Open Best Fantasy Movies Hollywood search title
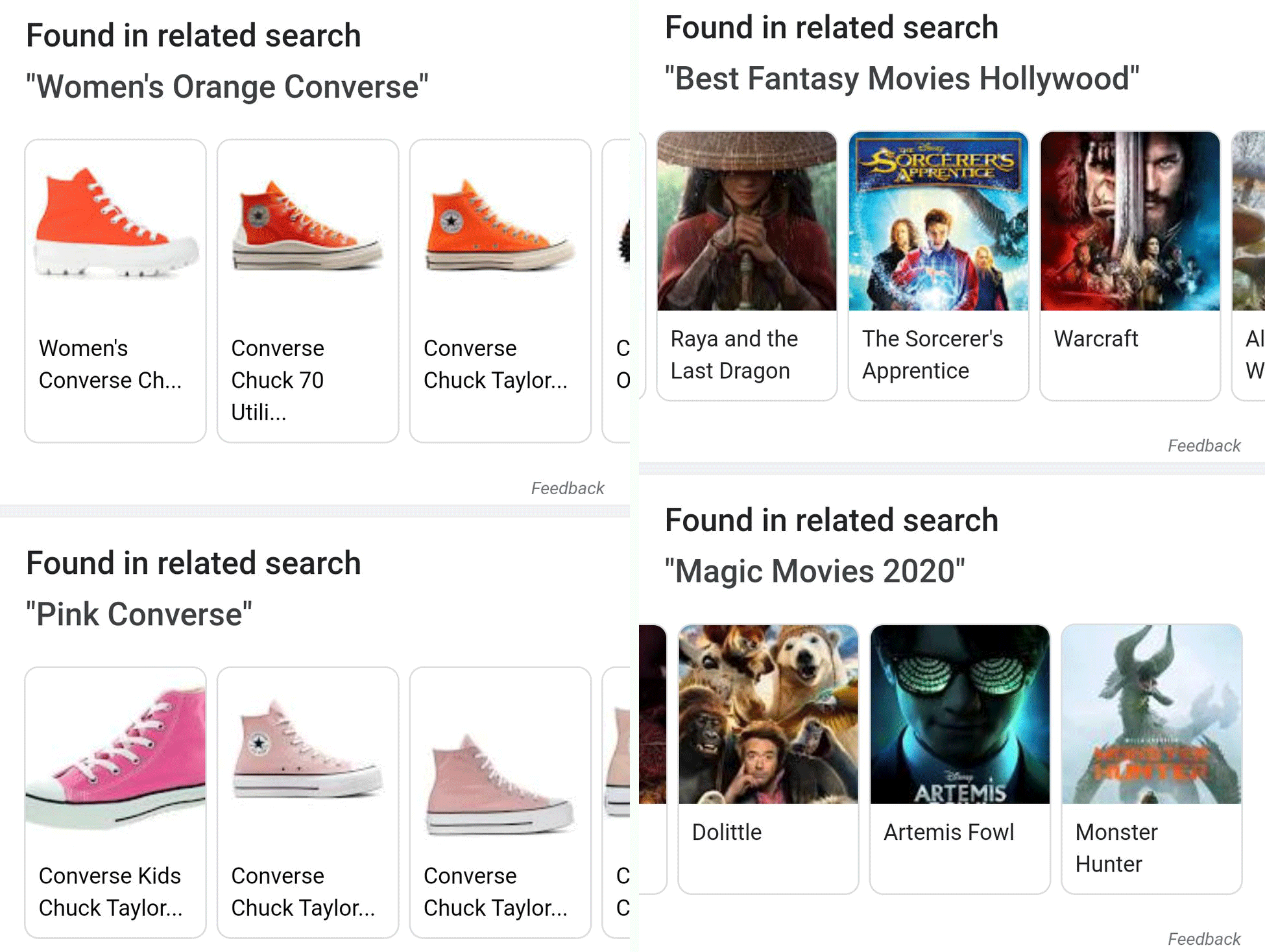The image size is (1265, 952). pos(902,78)
